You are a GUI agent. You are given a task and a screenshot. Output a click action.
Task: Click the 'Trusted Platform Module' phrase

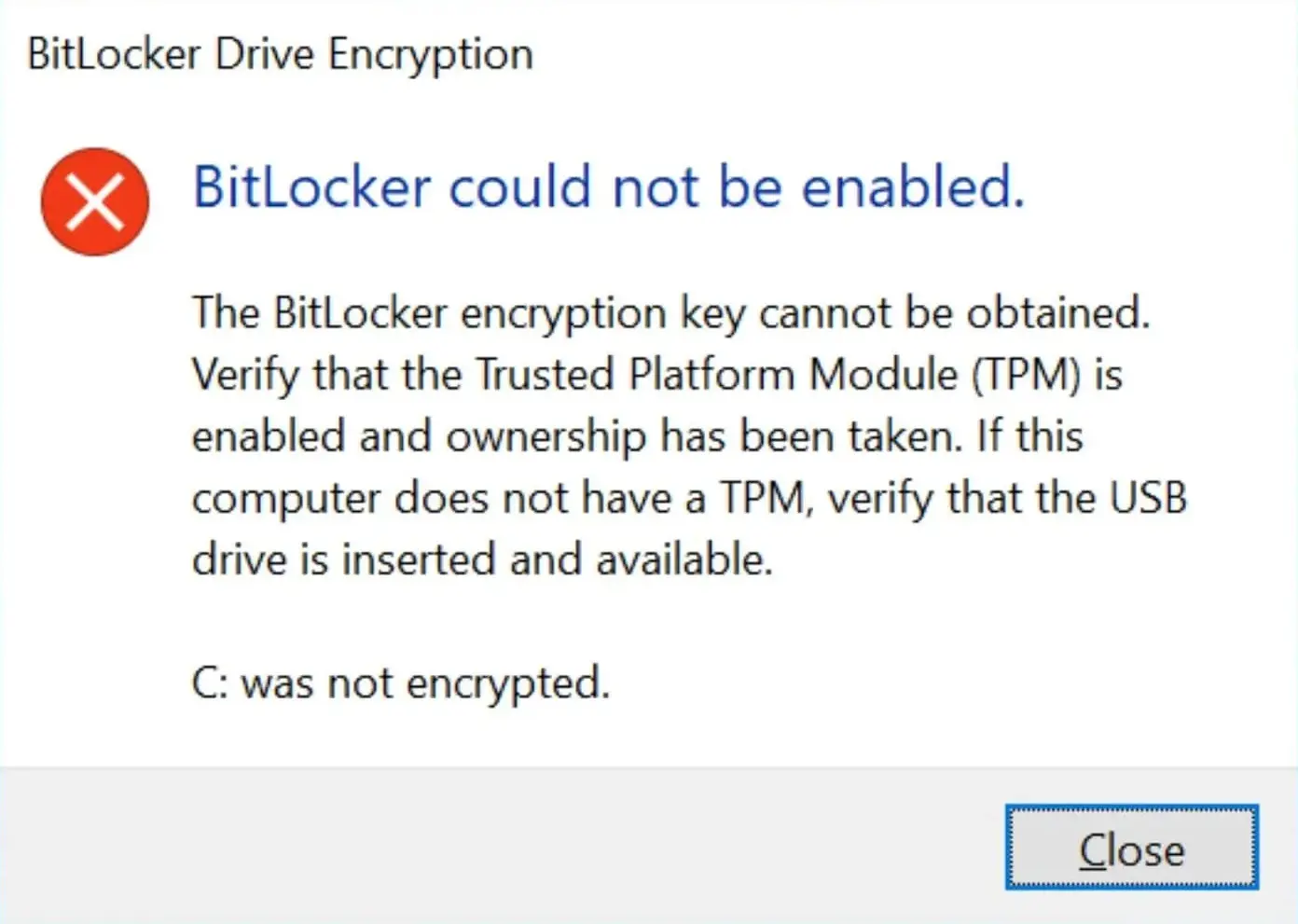[x=716, y=375]
